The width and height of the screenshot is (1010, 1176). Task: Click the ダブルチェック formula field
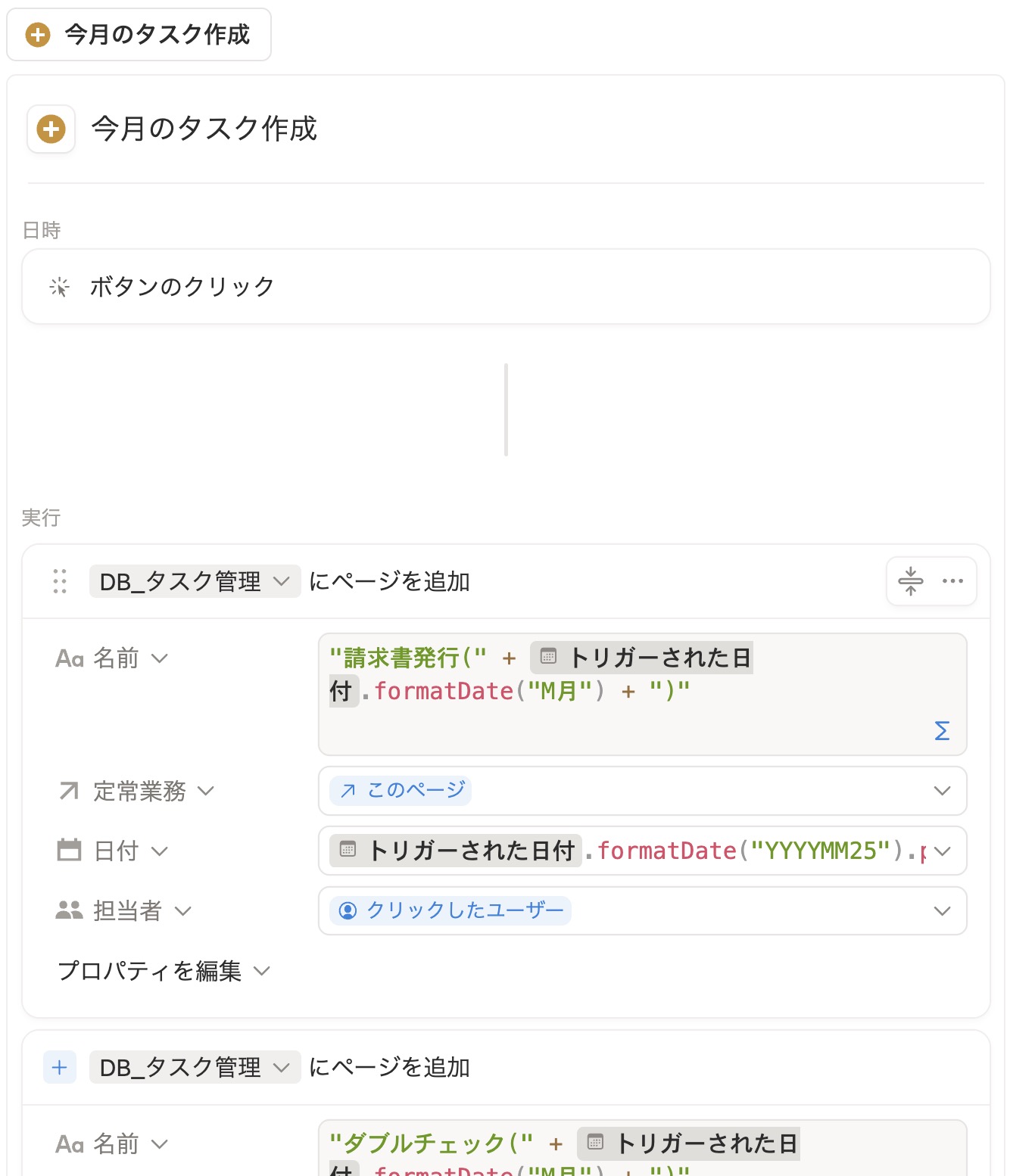pos(642,1148)
